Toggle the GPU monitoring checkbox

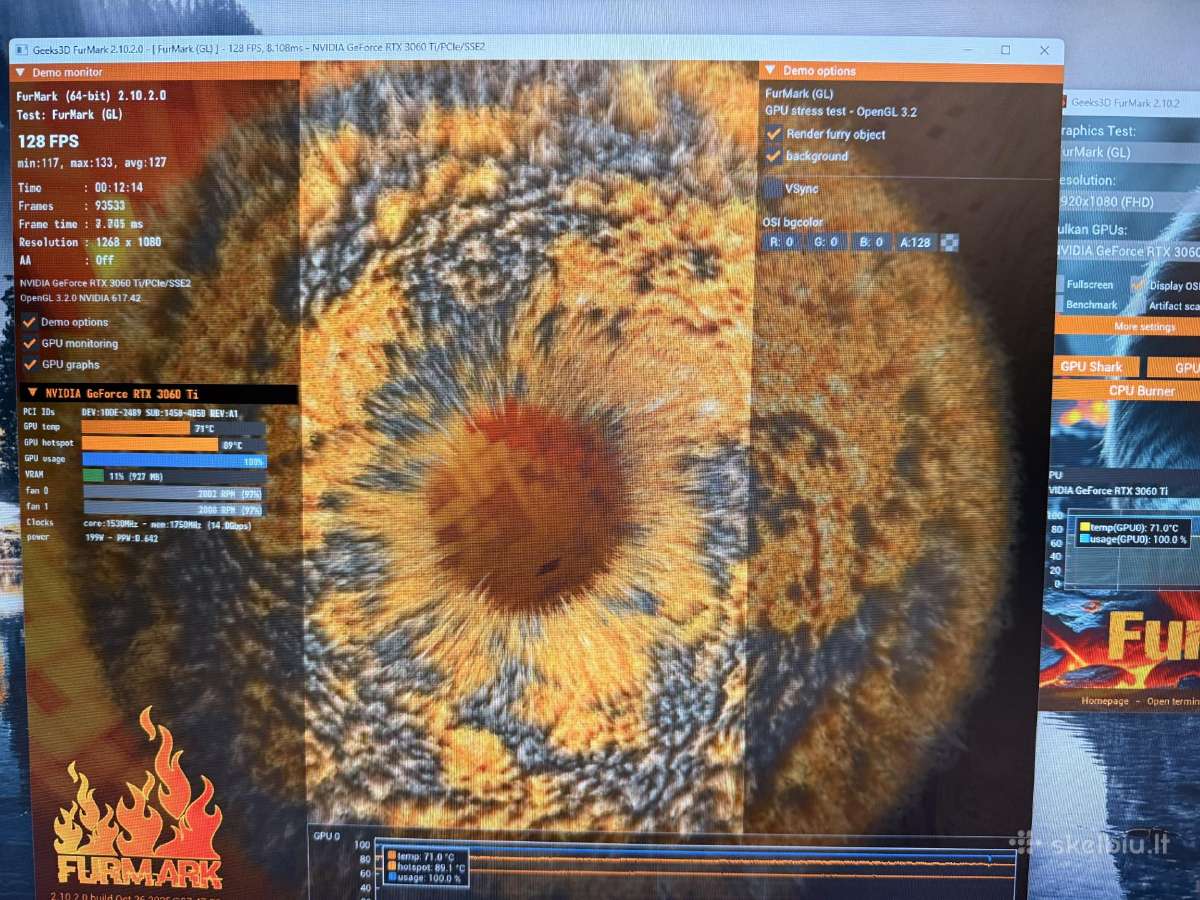click(x=29, y=343)
